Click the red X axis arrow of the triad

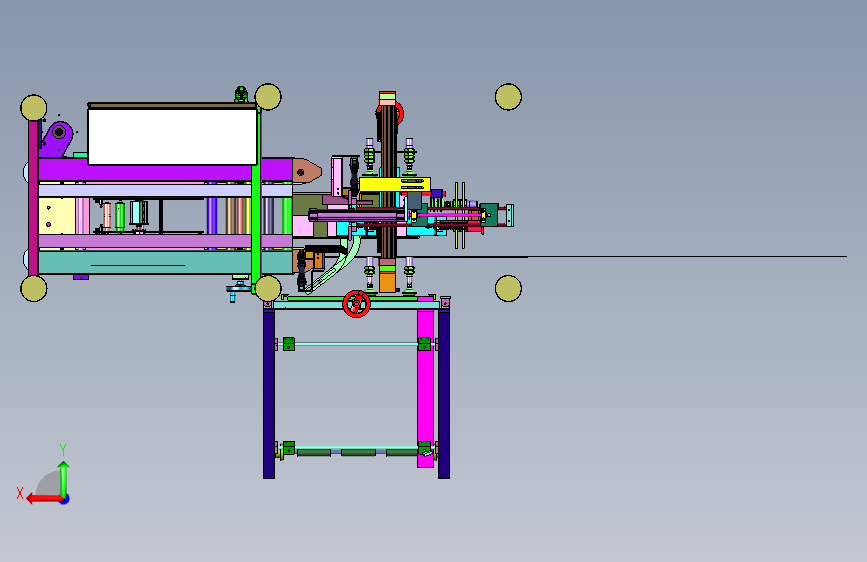(43, 499)
